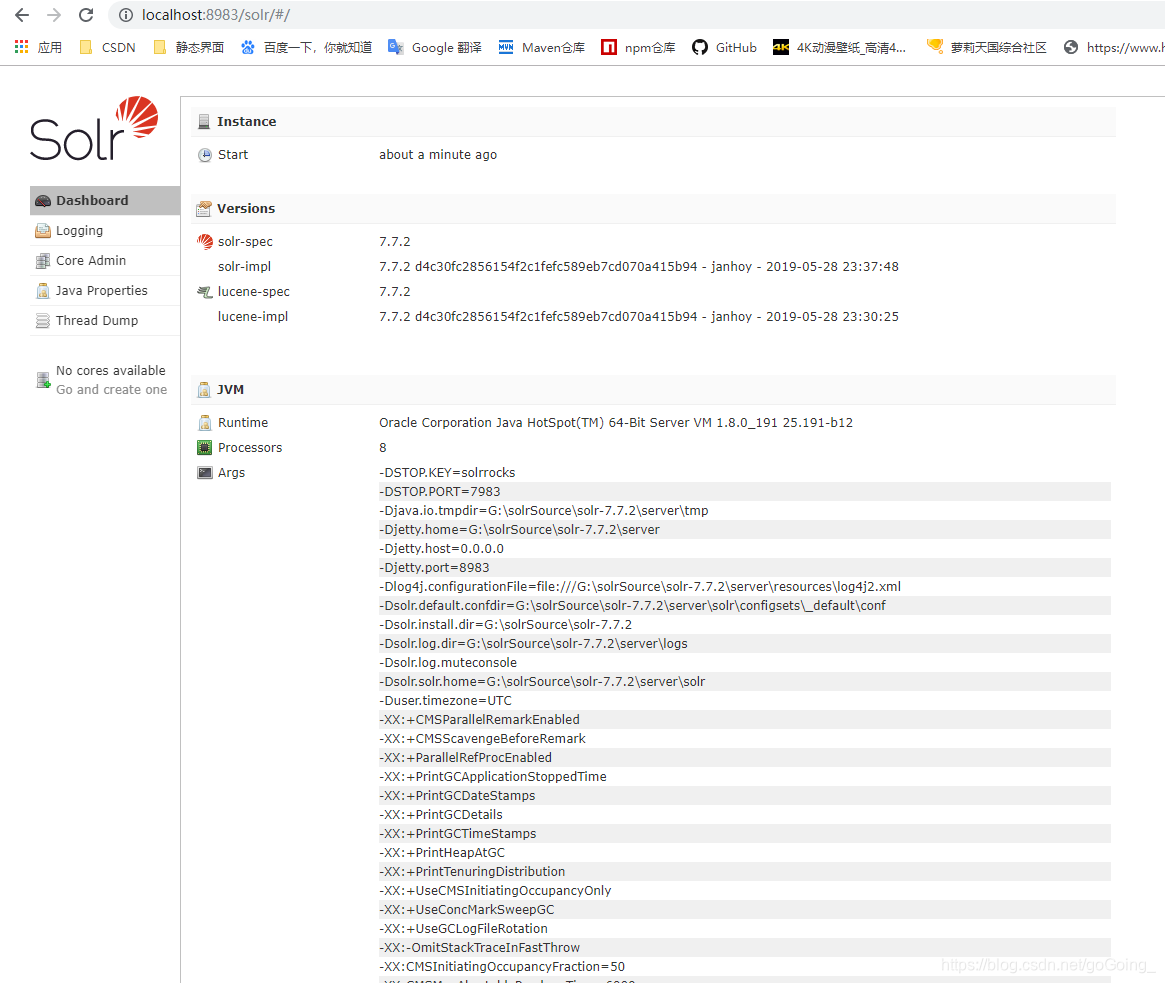Open the 萝莉天国综合社区 bookmark
Image resolution: width=1165 pixels, height=983 pixels.
(987, 48)
